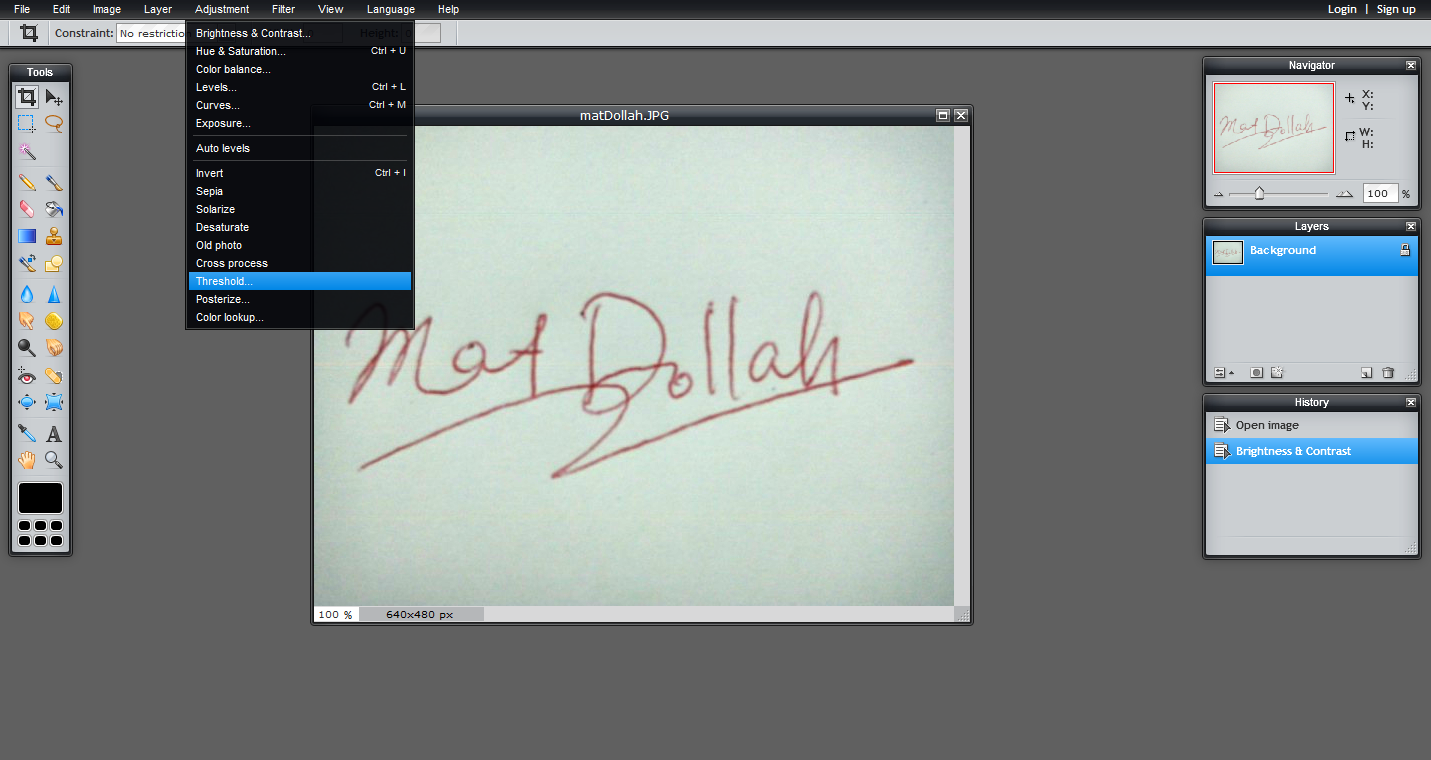Open the Filter menu
1431x760 pixels.
284,9
